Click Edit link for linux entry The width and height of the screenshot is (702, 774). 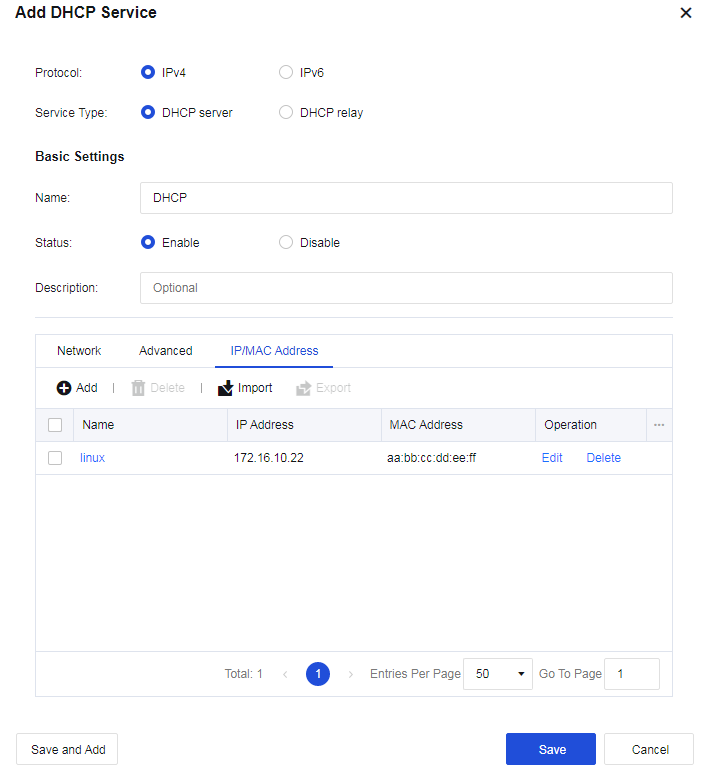(552, 458)
